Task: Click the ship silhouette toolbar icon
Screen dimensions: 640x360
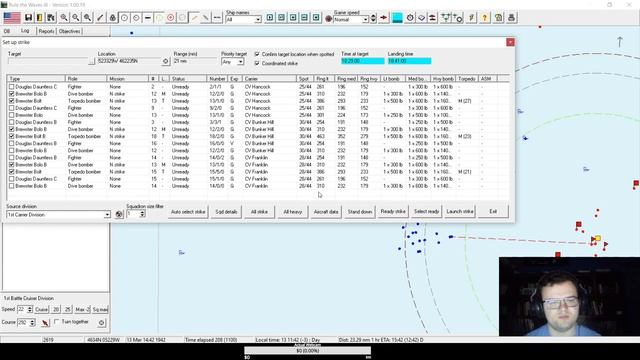Action: 433,18
